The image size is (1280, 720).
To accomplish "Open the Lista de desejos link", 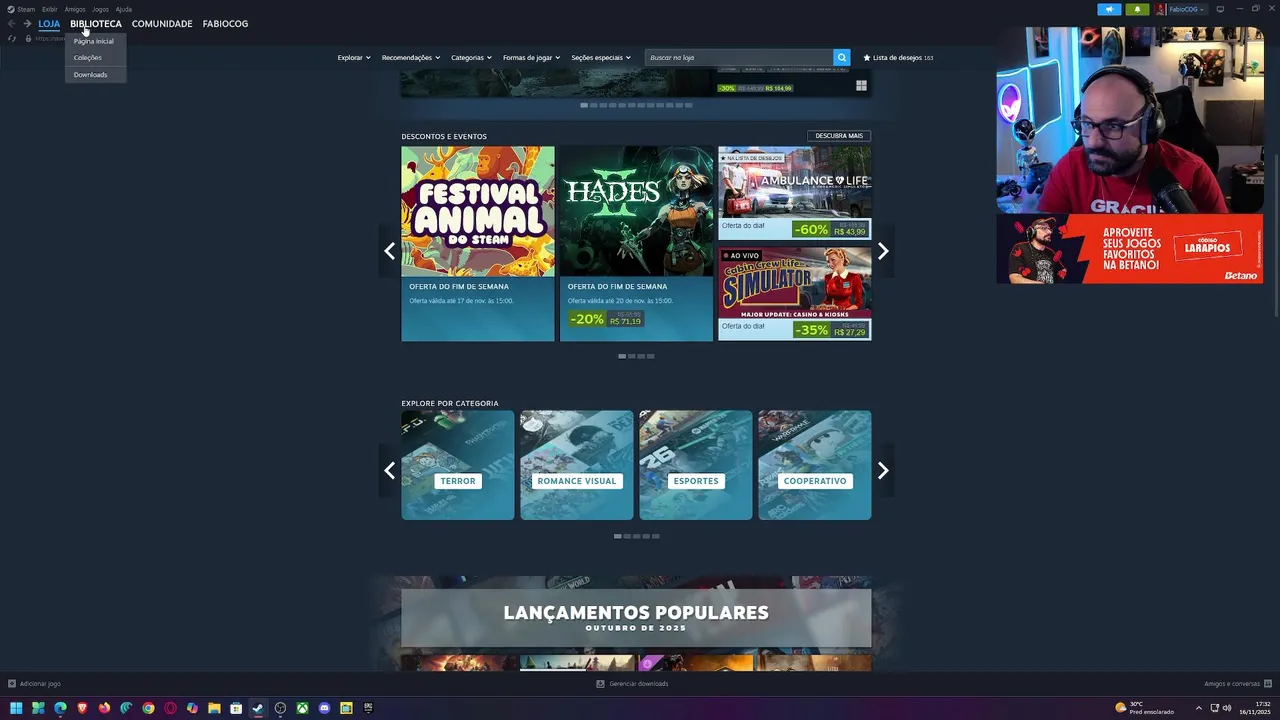I will [898, 58].
